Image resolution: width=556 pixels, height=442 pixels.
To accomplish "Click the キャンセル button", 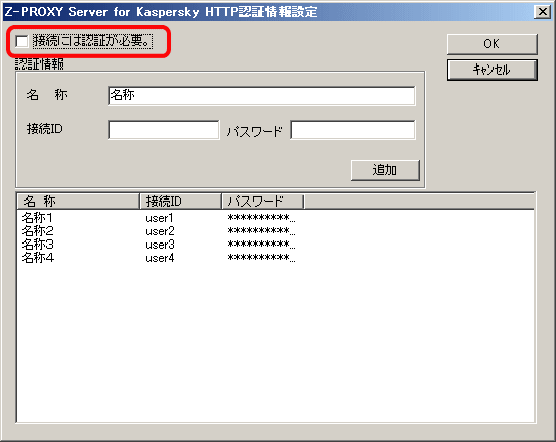I will tap(492, 70).
